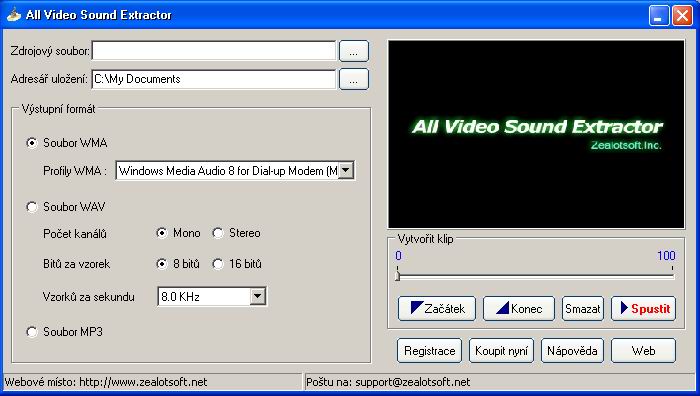Select 8 bitů sample size

pos(162,264)
